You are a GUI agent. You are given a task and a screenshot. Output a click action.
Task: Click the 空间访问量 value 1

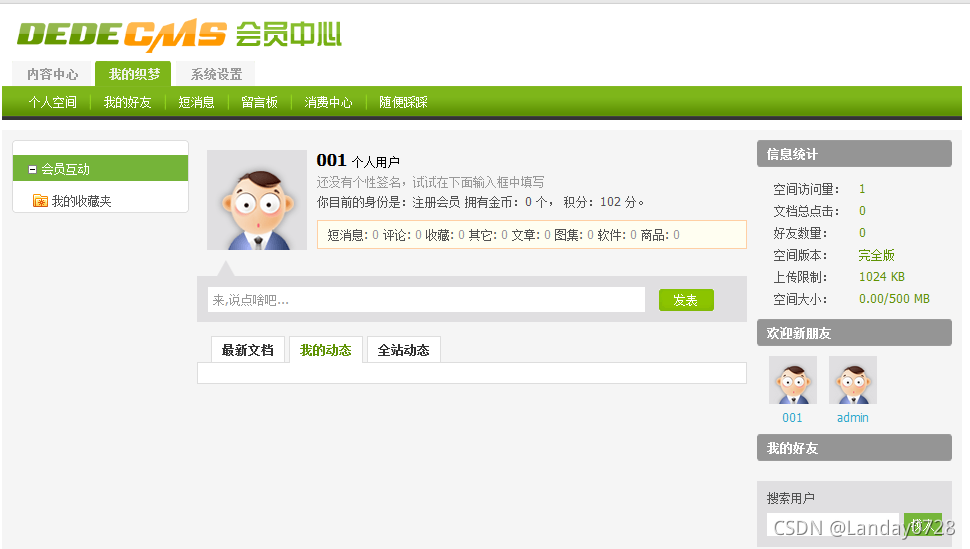pyautogui.click(x=862, y=189)
